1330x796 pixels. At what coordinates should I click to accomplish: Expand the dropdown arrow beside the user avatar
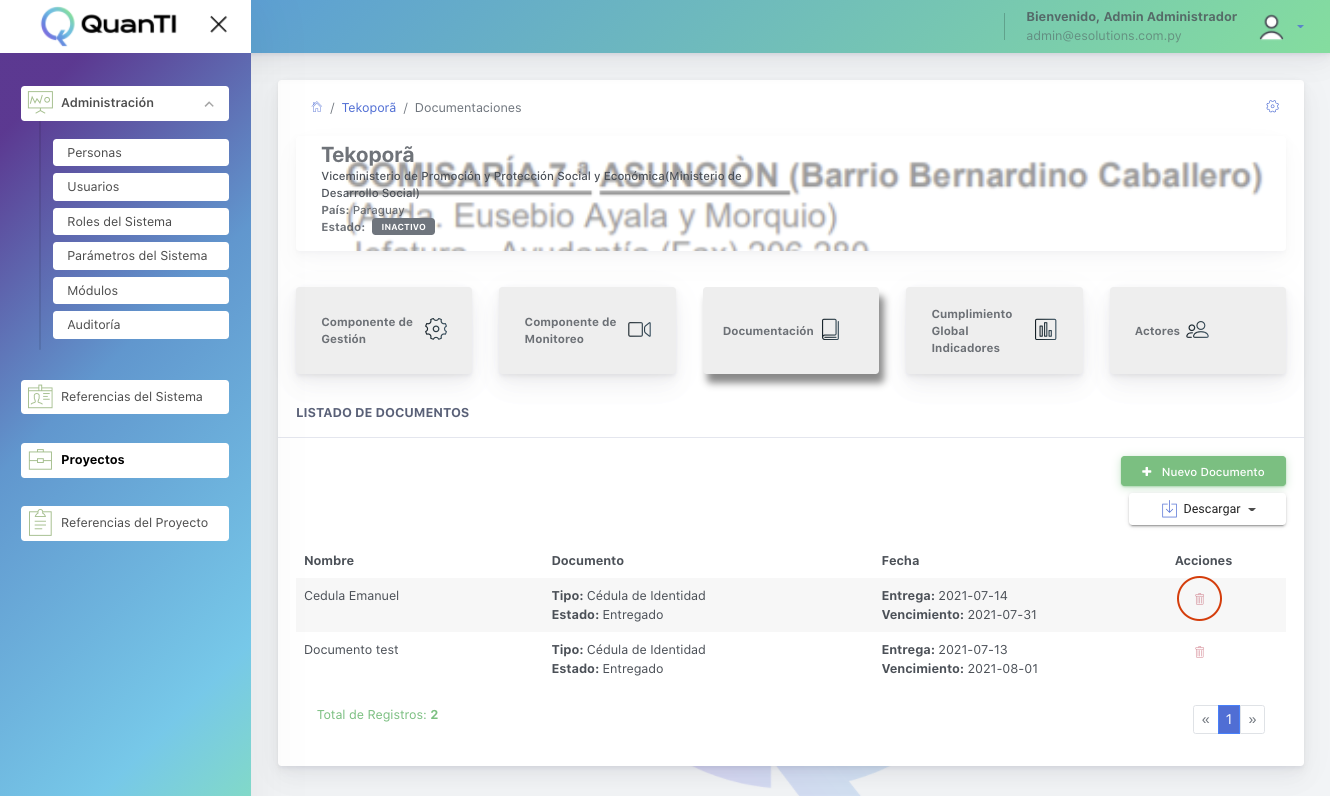[1300, 27]
